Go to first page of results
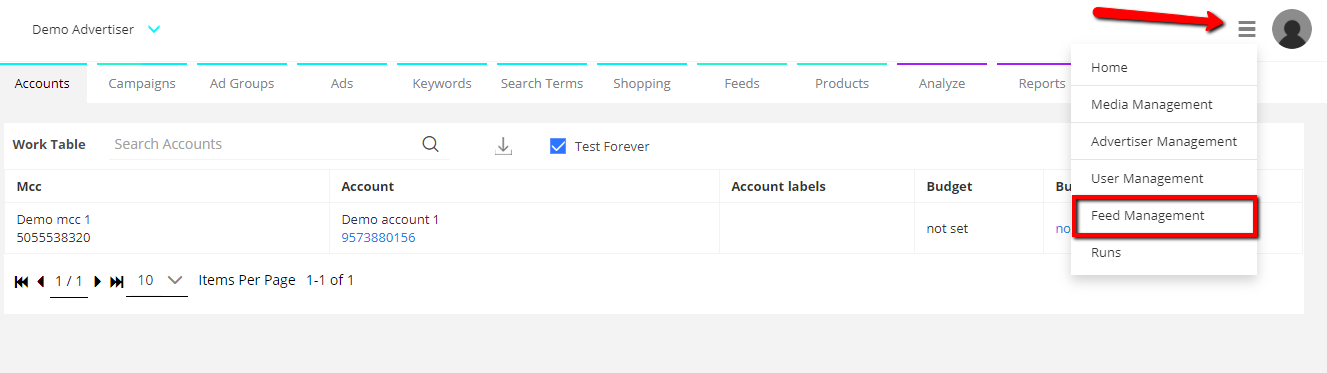Screen dimensions: 1327x373 [x=21, y=282]
